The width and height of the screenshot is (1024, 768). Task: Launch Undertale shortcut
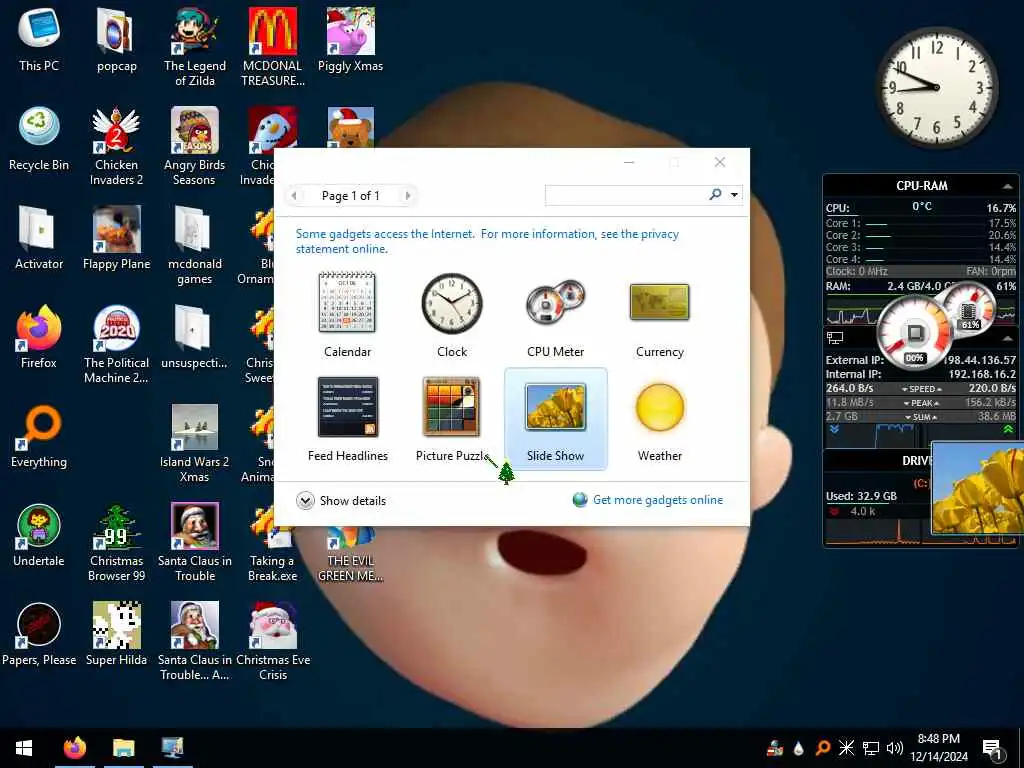[x=39, y=535]
